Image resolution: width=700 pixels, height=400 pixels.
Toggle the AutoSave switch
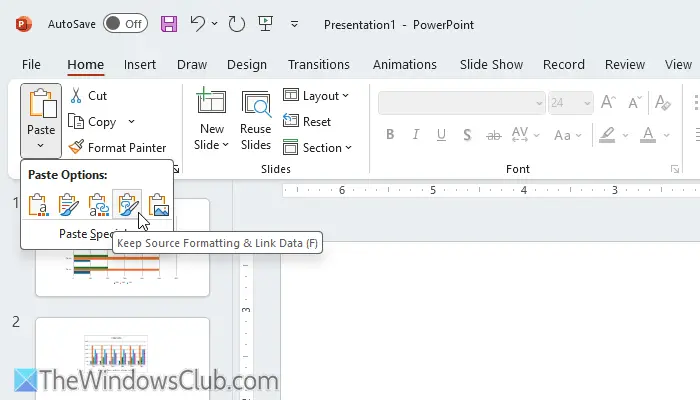click(x=125, y=24)
